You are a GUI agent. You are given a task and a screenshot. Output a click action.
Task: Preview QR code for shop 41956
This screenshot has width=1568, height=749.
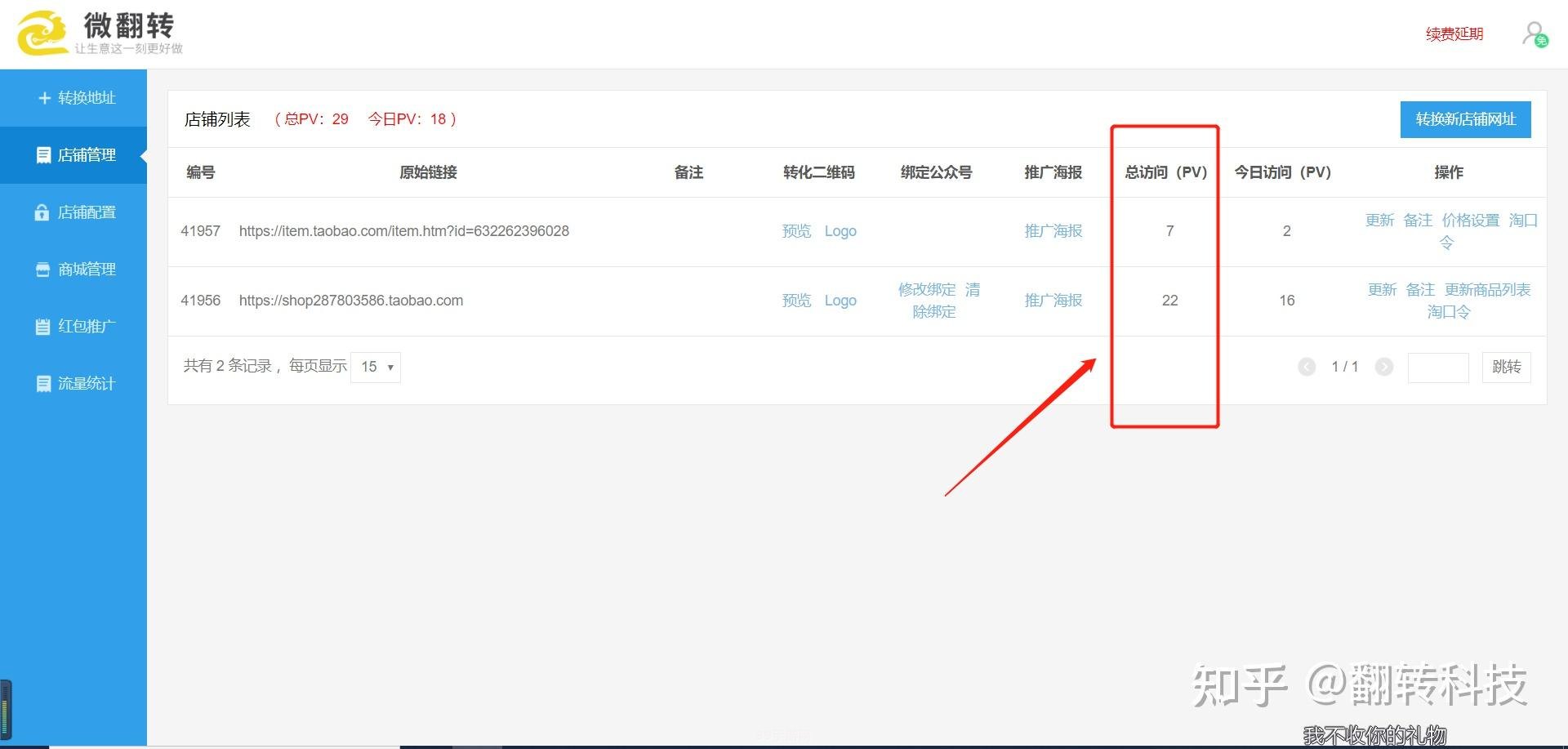pos(796,301)
